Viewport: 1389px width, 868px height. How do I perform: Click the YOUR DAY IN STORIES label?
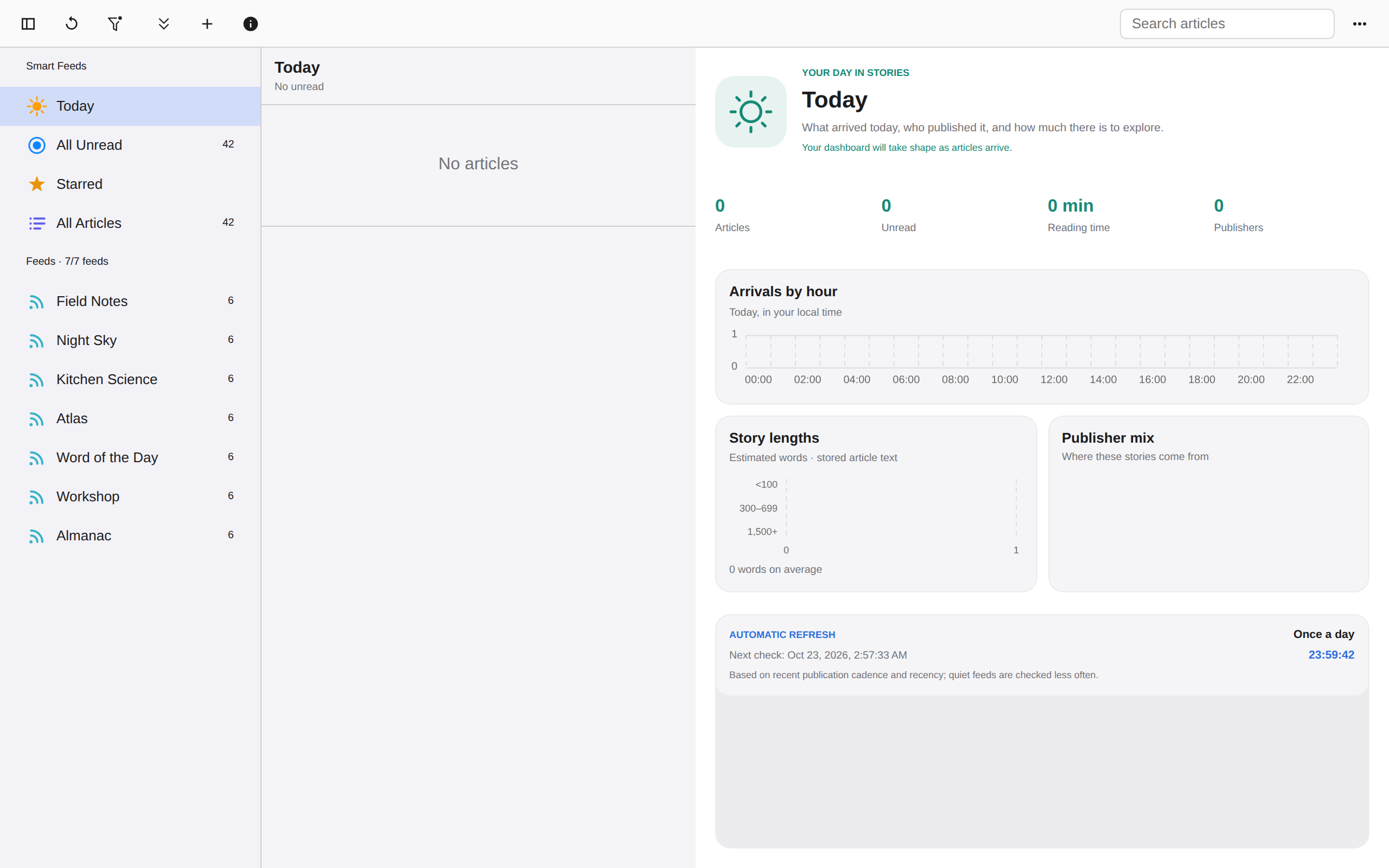(855, 73)
